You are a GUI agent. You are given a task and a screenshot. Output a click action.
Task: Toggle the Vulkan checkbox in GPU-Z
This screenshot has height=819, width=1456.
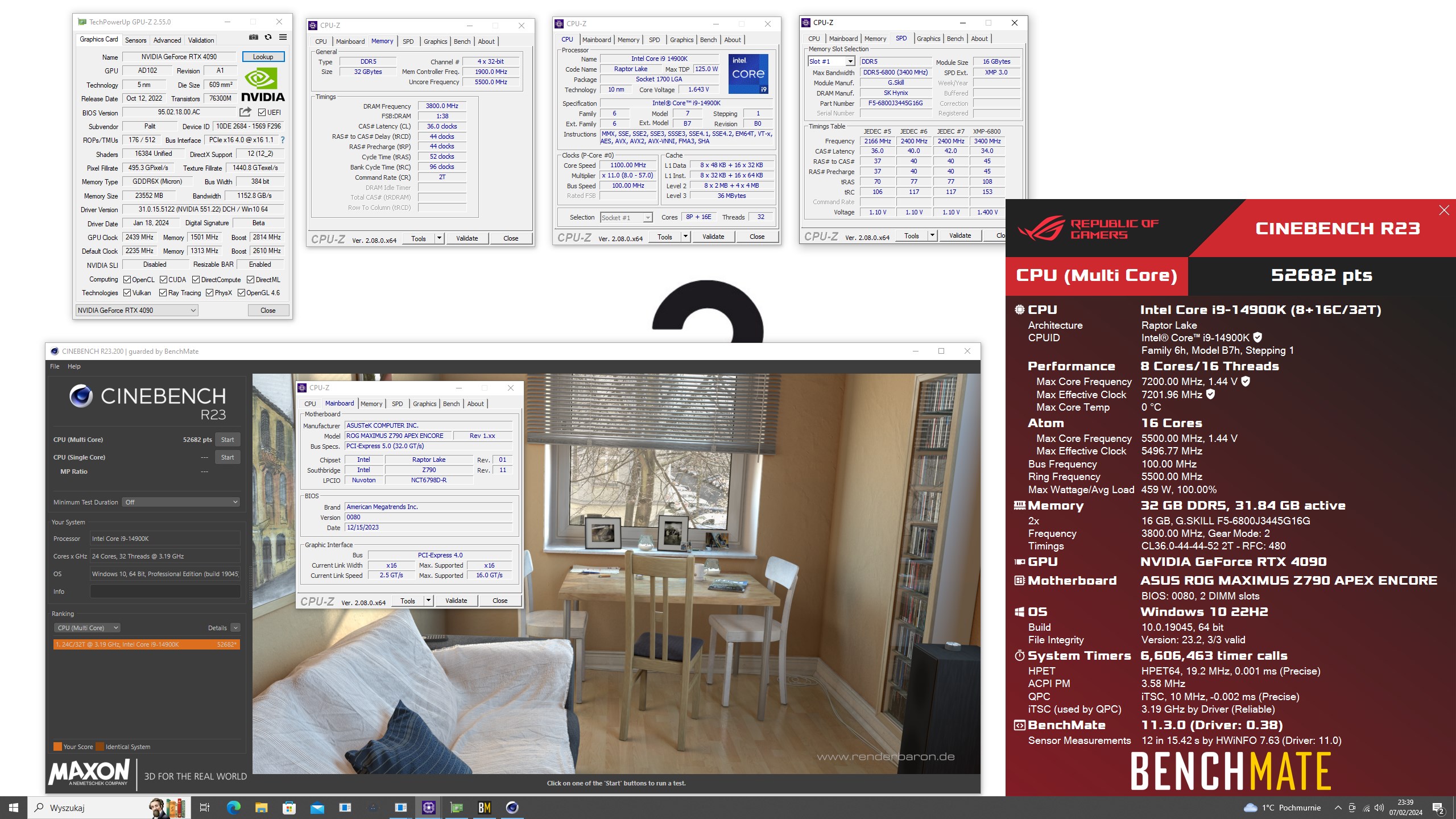click(127, 293)
